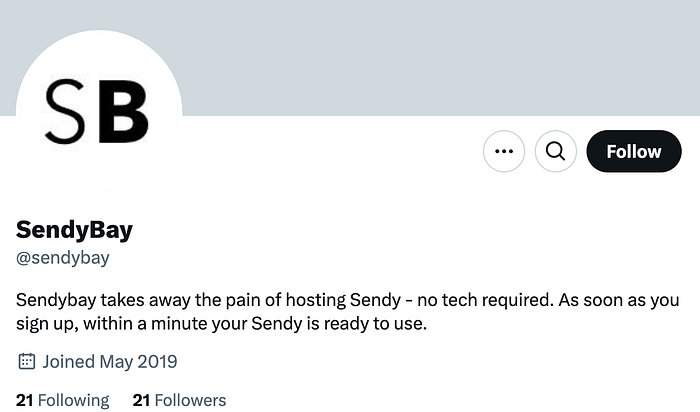The height and width of the screenshot is (412, 700).
Task: Open the 21 Following list
Action: point(62,400)
